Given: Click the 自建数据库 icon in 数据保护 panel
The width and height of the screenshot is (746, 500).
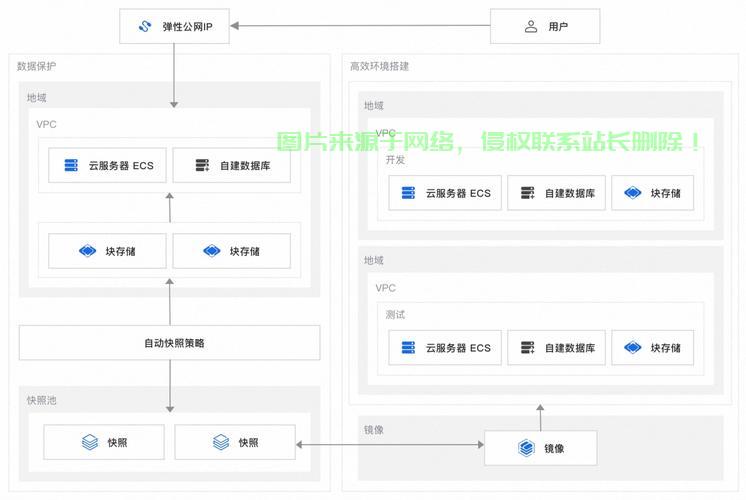Looking at the screenshot, I should (203, 166).
